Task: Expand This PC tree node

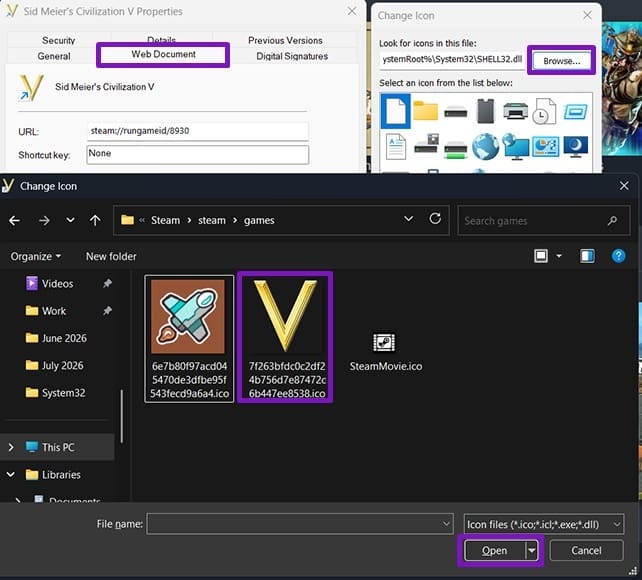Action: tap(11, 447)
